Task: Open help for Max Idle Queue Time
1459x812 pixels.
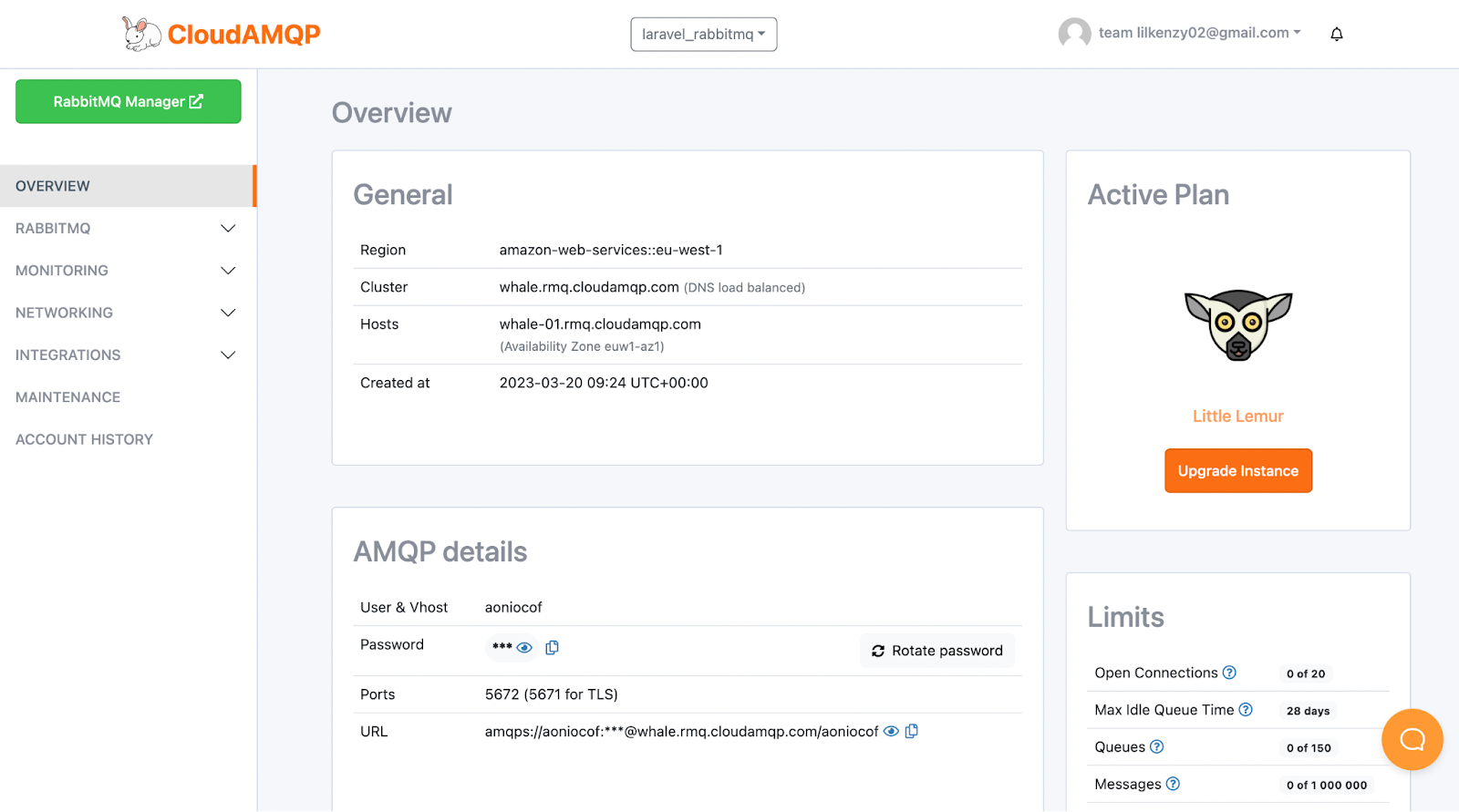Action: (1246, 710)
